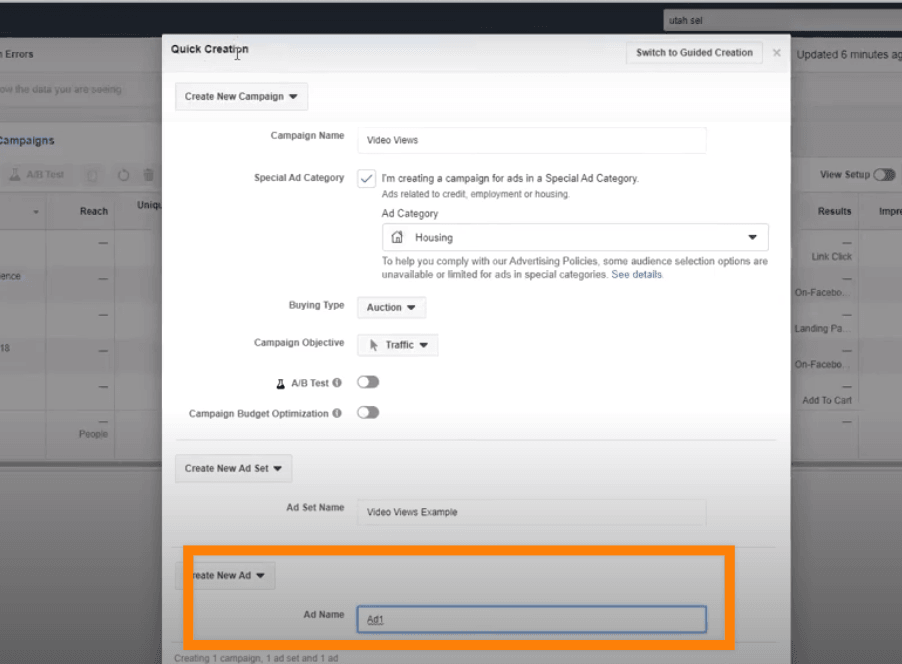Enable Campaign Budget Optimization toggle
This screenshot has height=664, width=902.
(x=368, y=413)
